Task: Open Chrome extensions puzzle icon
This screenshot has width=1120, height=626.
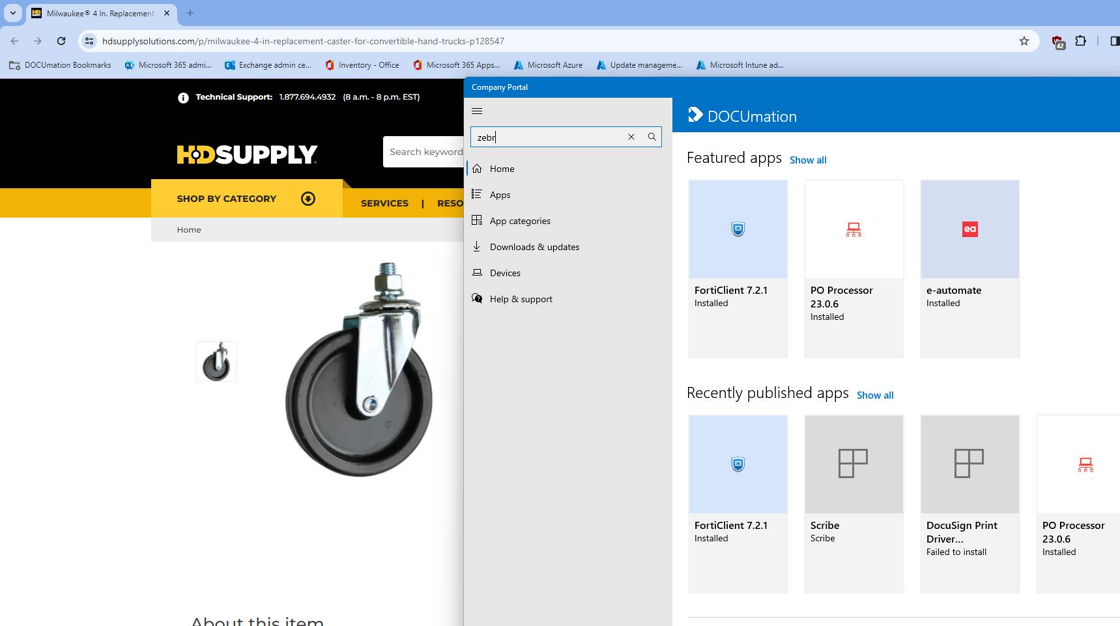Action: pos(1081,41)
